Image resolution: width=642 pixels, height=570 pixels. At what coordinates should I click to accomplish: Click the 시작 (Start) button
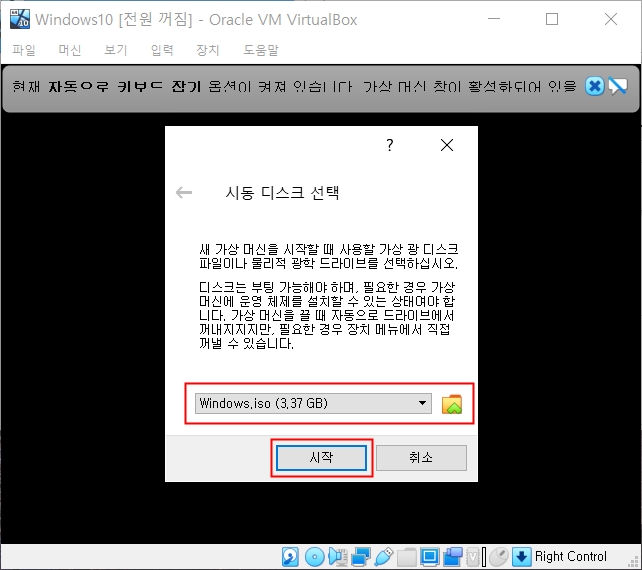[x=321, y=457]
